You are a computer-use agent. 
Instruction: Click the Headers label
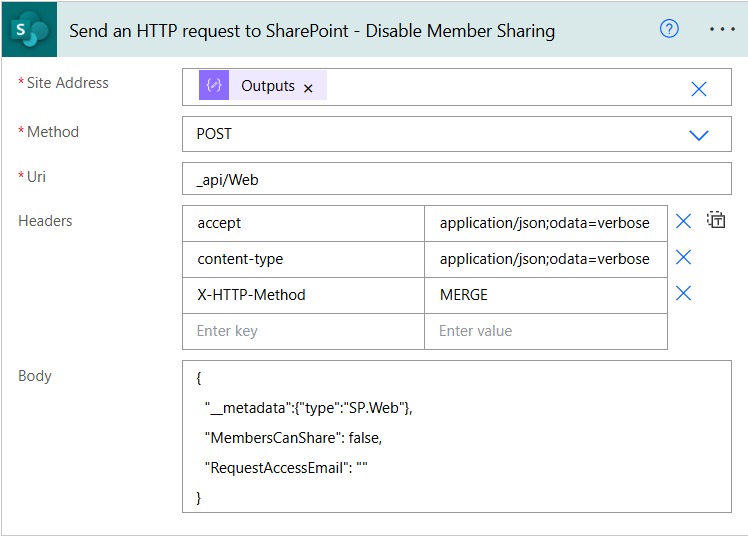pos(45,221)
